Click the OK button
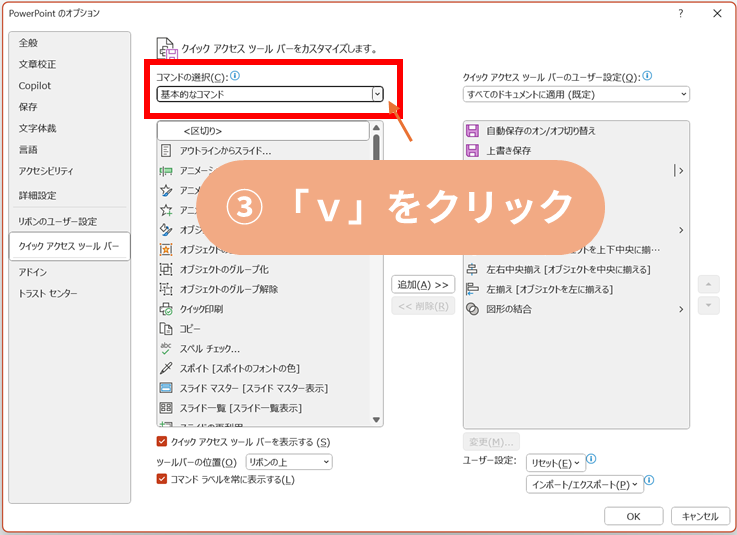 (x=632, y=516)
